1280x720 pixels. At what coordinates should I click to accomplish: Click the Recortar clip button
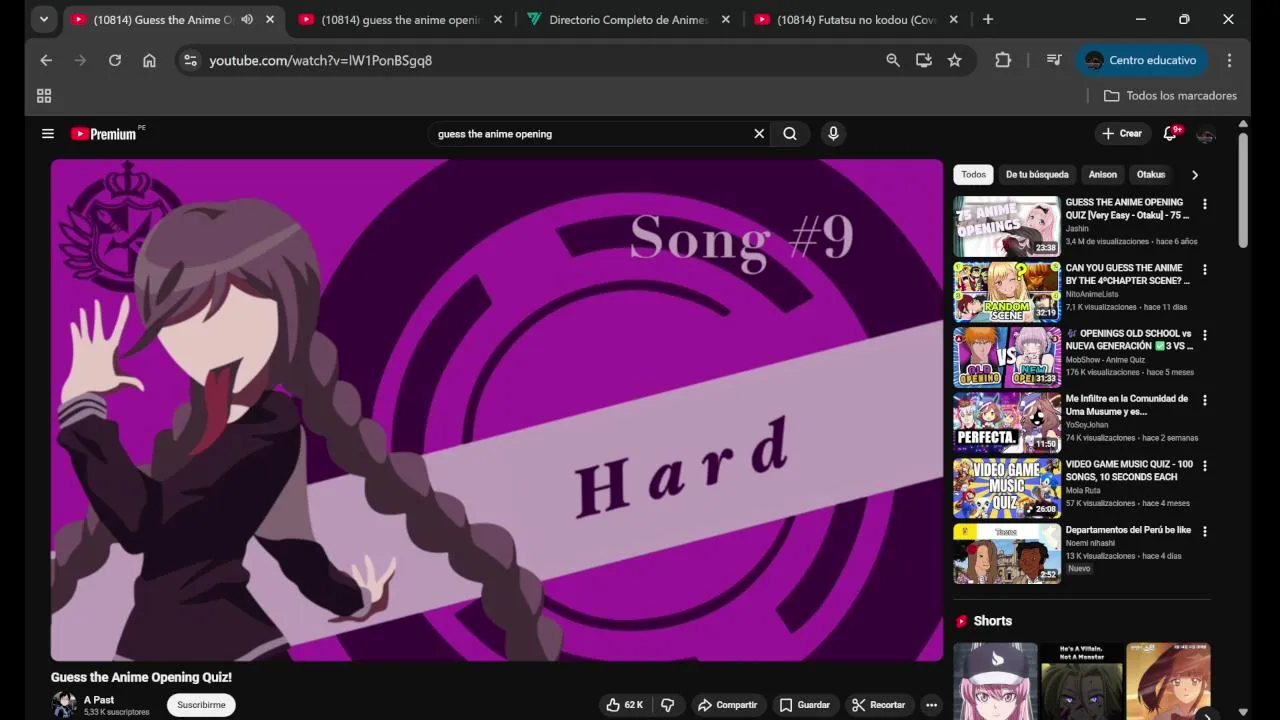click(x=881, y=705)
